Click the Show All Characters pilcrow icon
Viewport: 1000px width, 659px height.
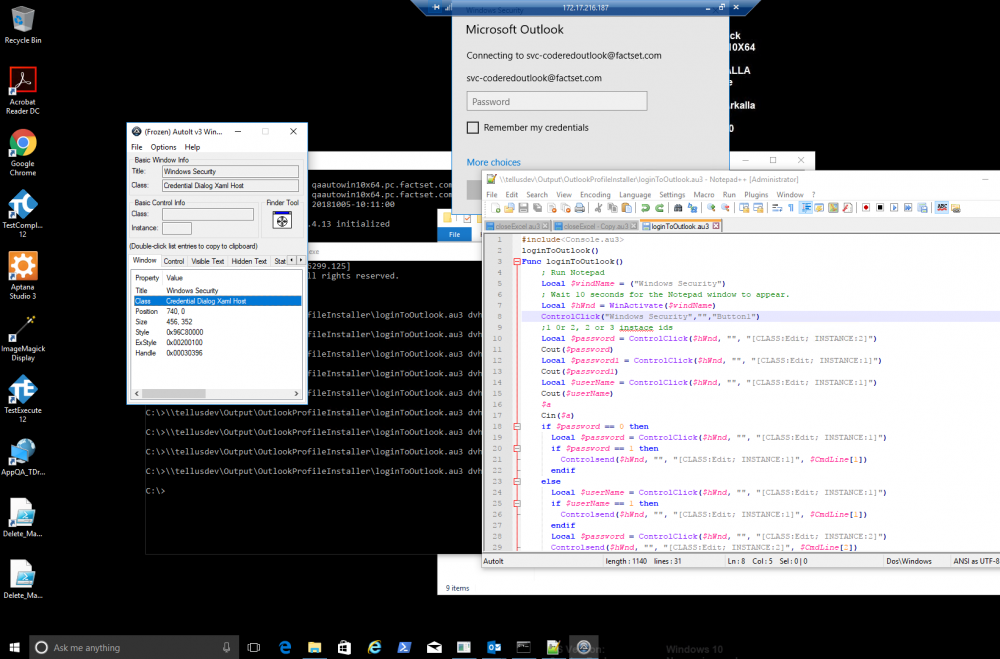[791, 208]
